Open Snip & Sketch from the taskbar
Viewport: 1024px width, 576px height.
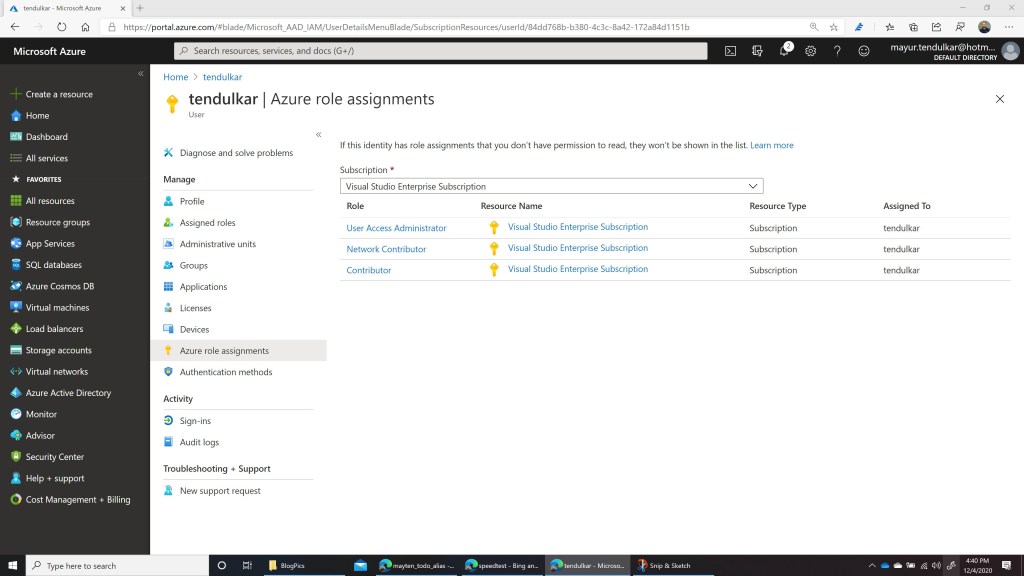pos(665,566)
